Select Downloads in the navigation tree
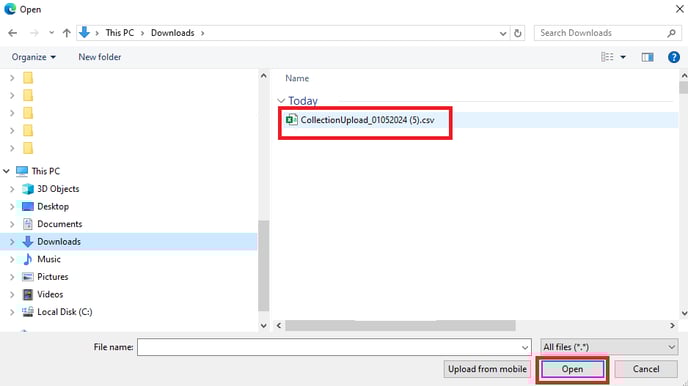Viewport: 688px width, 386px height. tap(59, 242)
